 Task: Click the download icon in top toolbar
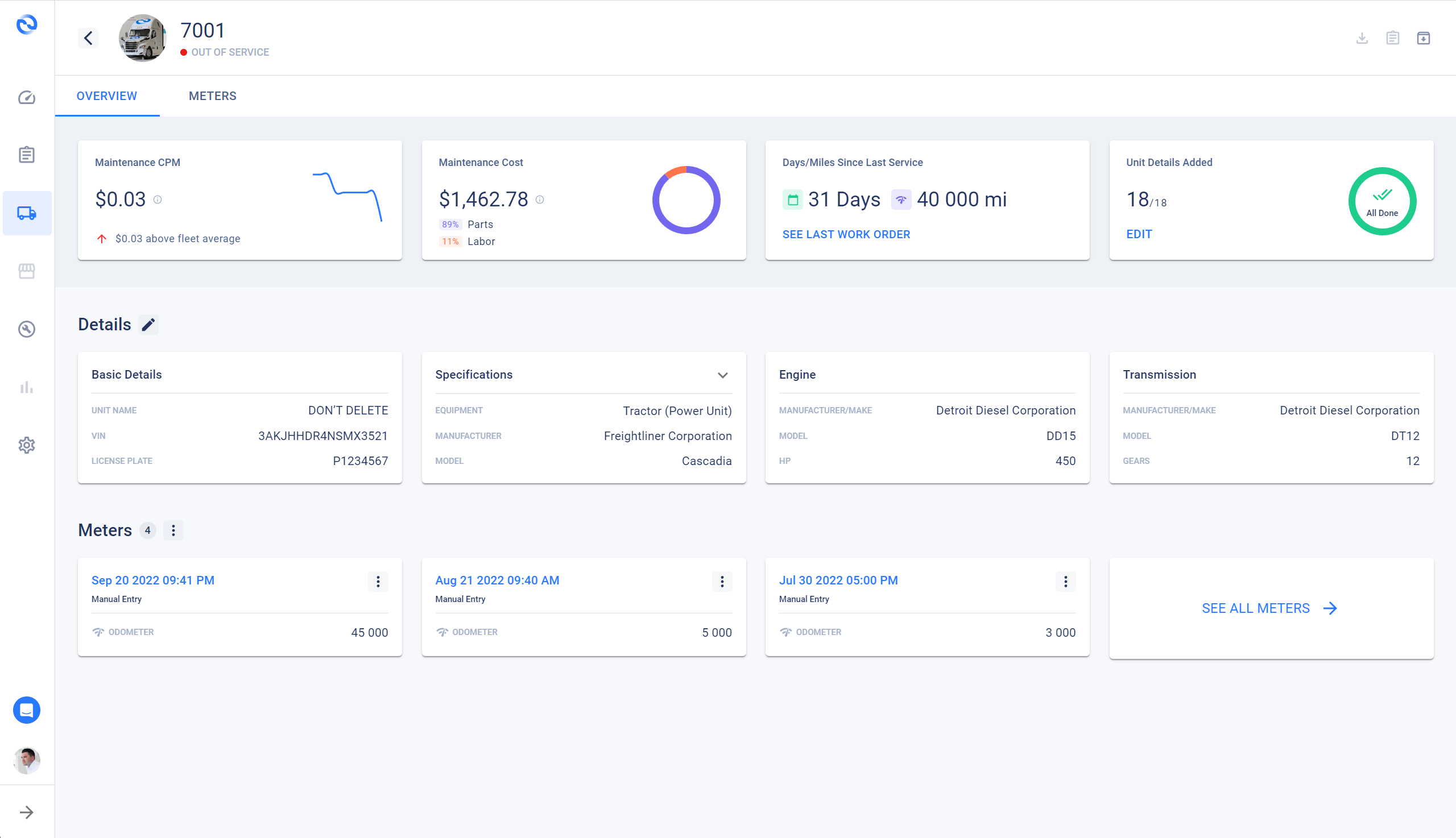(x=1362, y=39)
